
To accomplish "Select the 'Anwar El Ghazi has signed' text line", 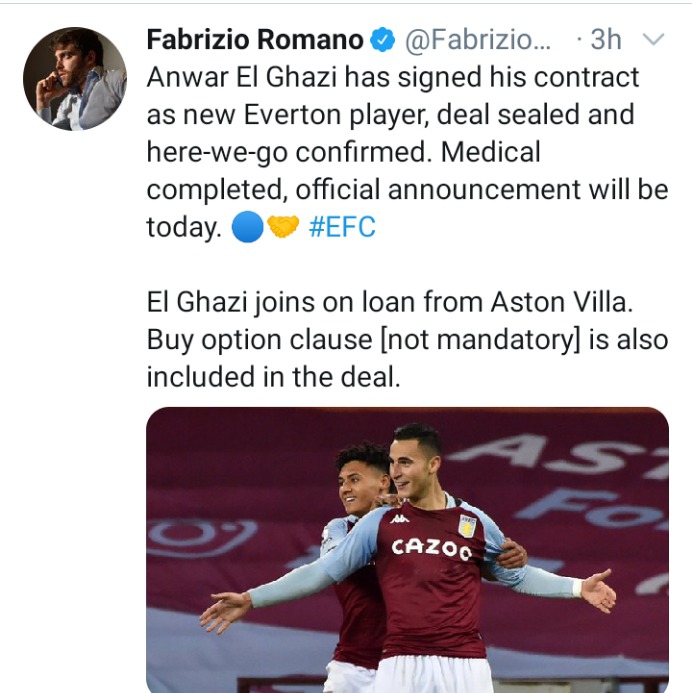I will click(x=393, y=77).
